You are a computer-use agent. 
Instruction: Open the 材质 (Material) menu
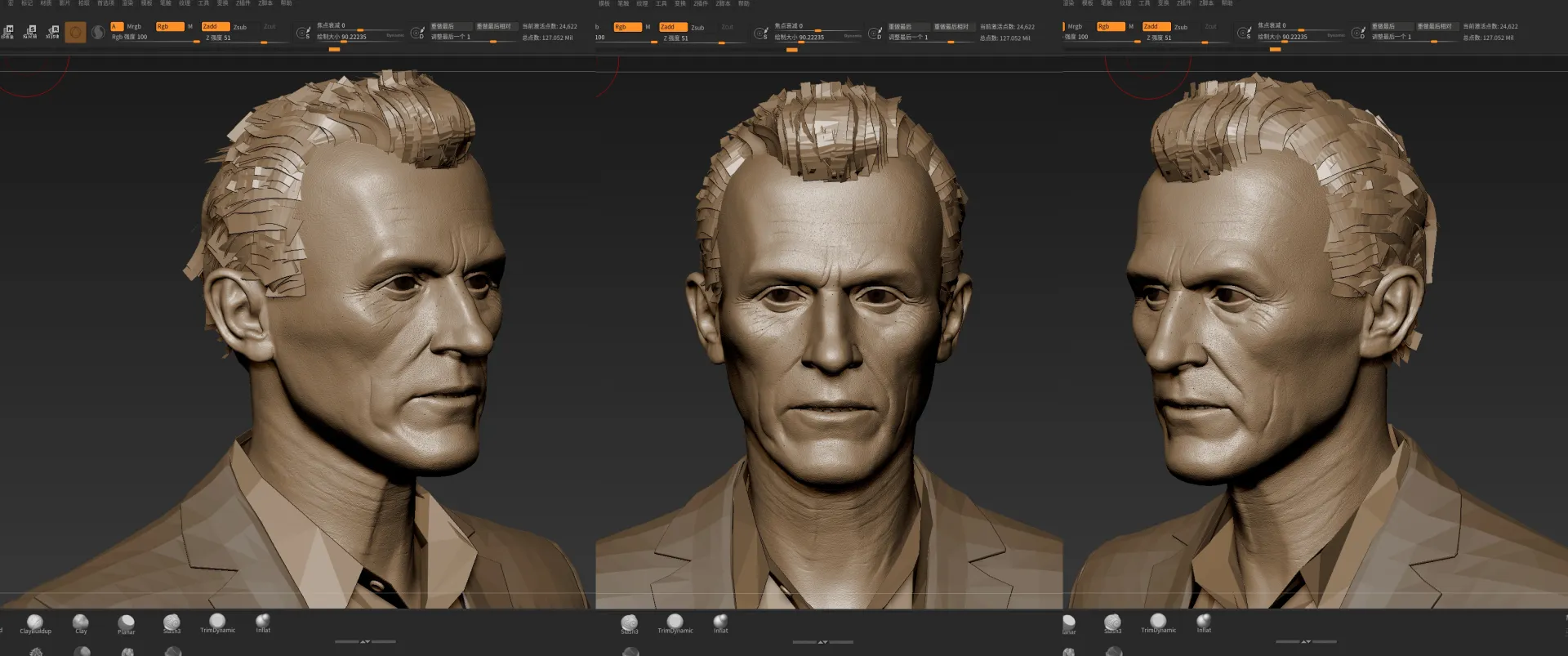46,3
